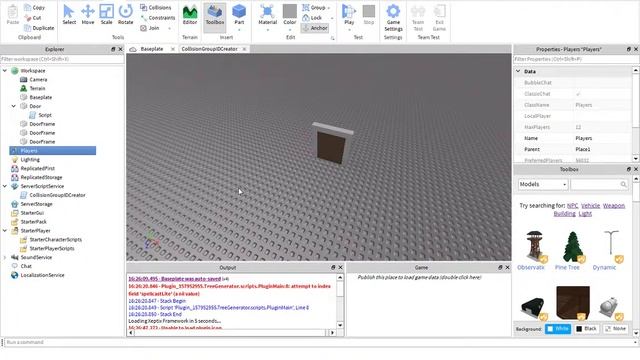Collapse the Workspace tree node
640x360 pixels.
[4, 71]
